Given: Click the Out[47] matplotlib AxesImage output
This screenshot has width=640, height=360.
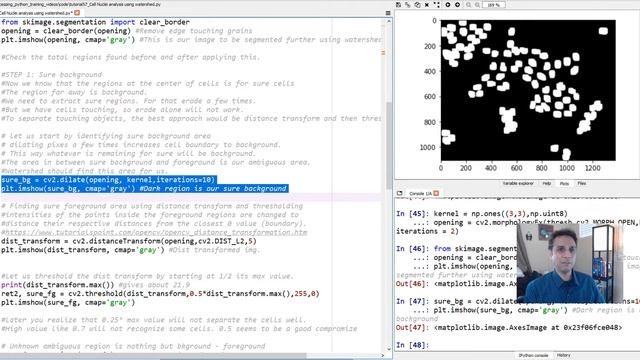Looking at the screenshot, I should point(509,327).
